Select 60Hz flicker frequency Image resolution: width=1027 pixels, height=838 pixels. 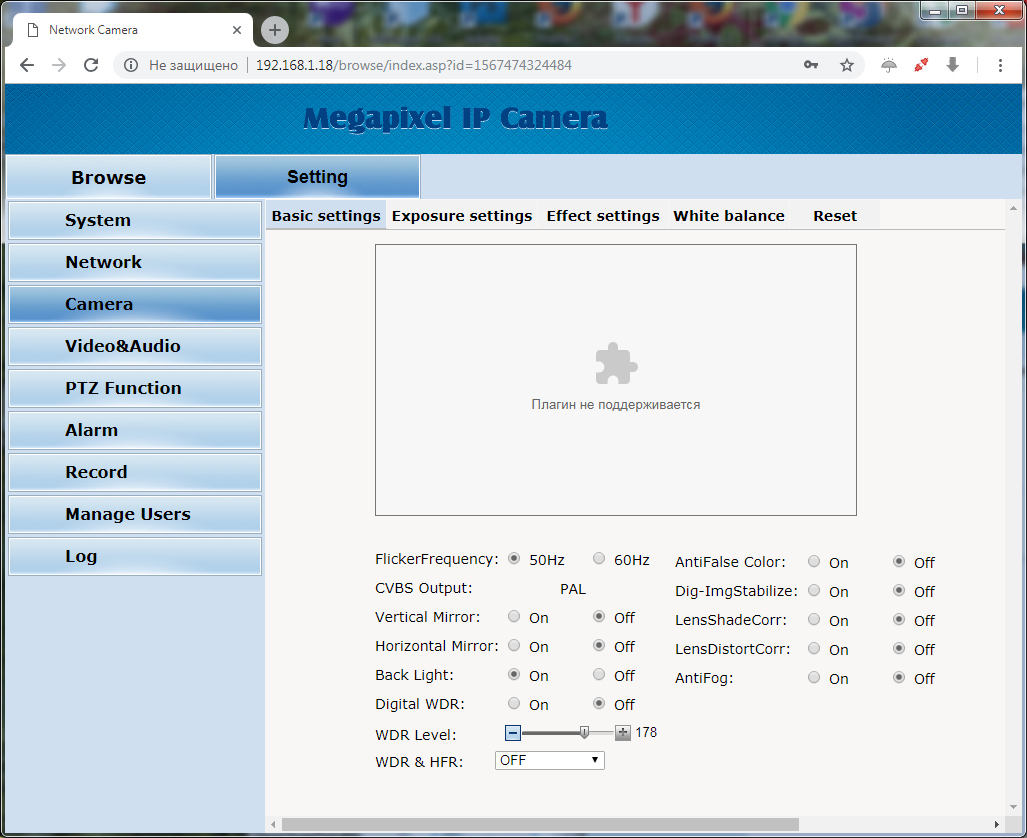(599, 559)
